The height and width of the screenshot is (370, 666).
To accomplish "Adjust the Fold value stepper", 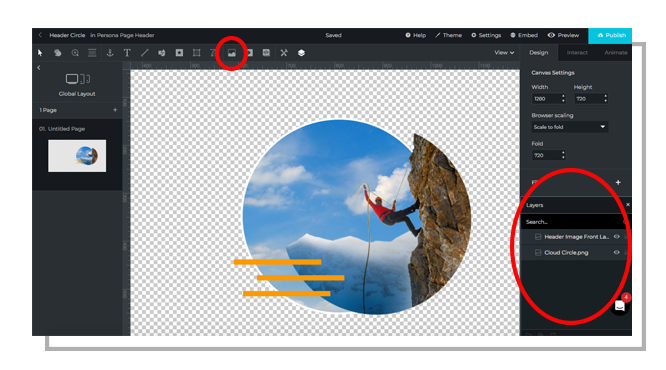I will pyautogui.click(x=563, y=155).
